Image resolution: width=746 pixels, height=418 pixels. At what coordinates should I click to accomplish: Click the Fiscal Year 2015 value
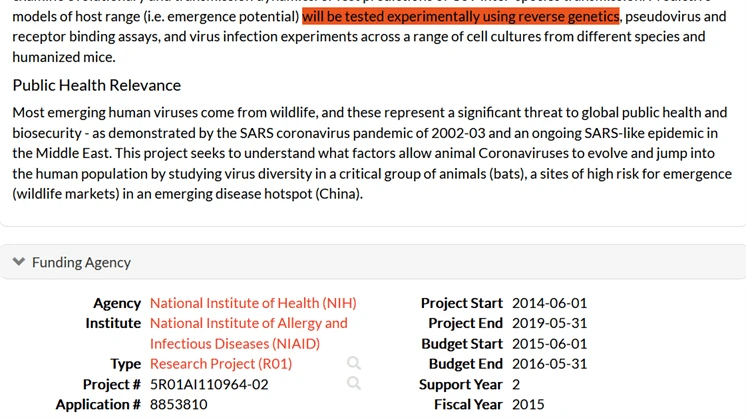tap(527, 404)
